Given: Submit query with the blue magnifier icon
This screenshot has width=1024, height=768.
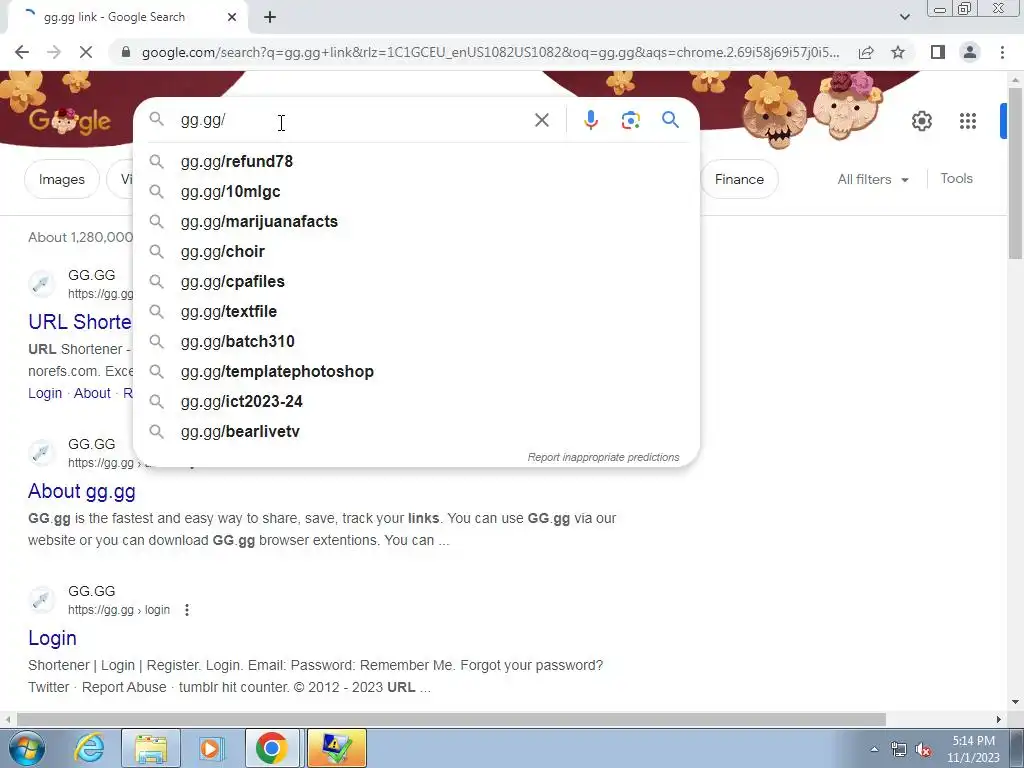Looking at the screenshot, I should point(670,120).
